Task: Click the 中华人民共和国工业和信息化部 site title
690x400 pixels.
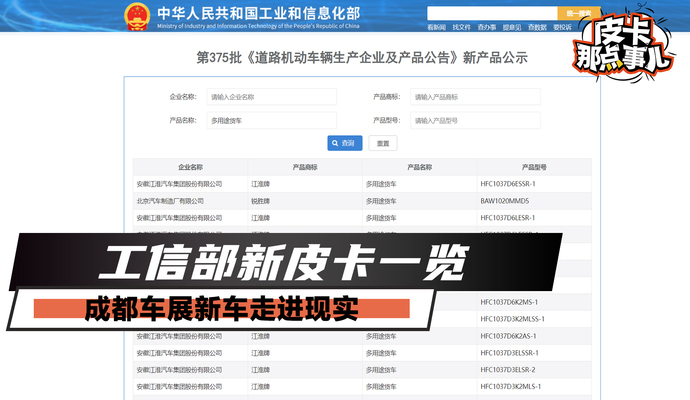Action: click(259, 13)
